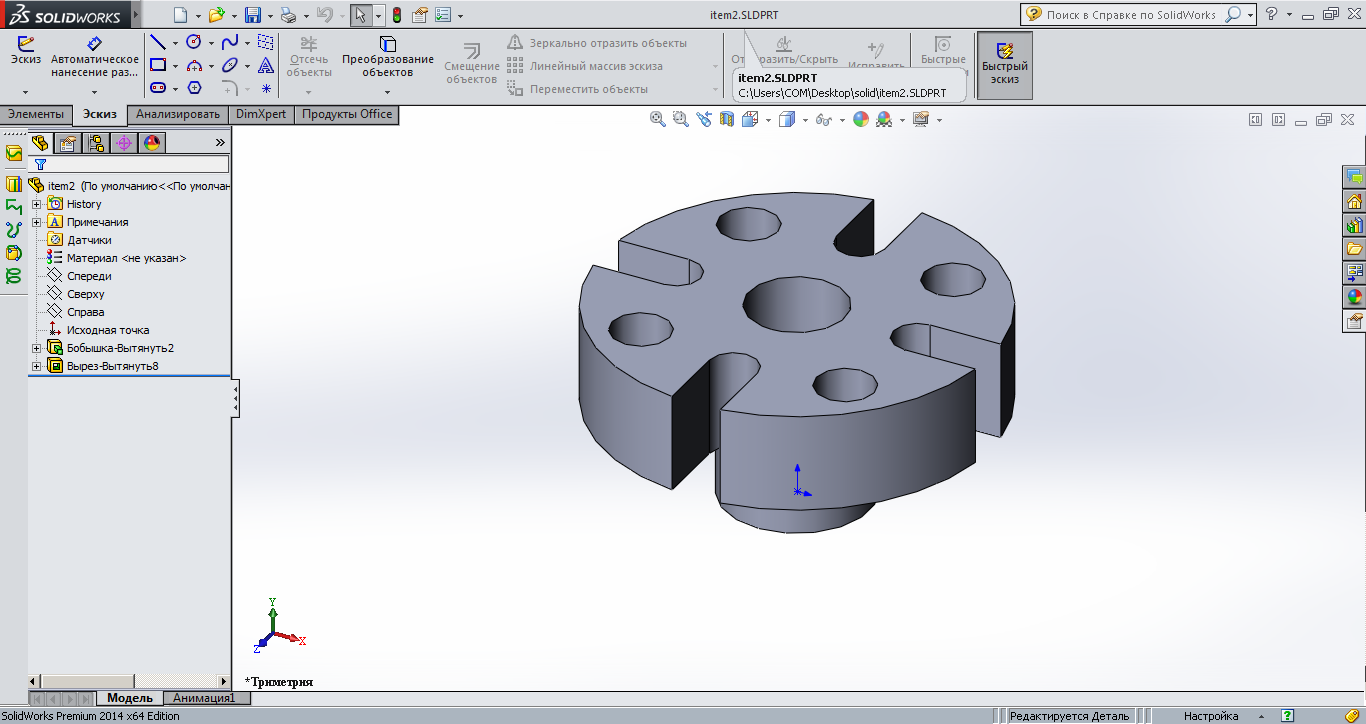Click the feature tree filter field
Viewport: 1366px width, 724px height.
tap(130, 164)
